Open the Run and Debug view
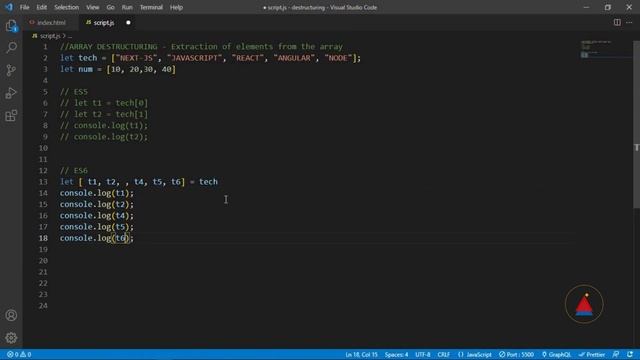 11,93
